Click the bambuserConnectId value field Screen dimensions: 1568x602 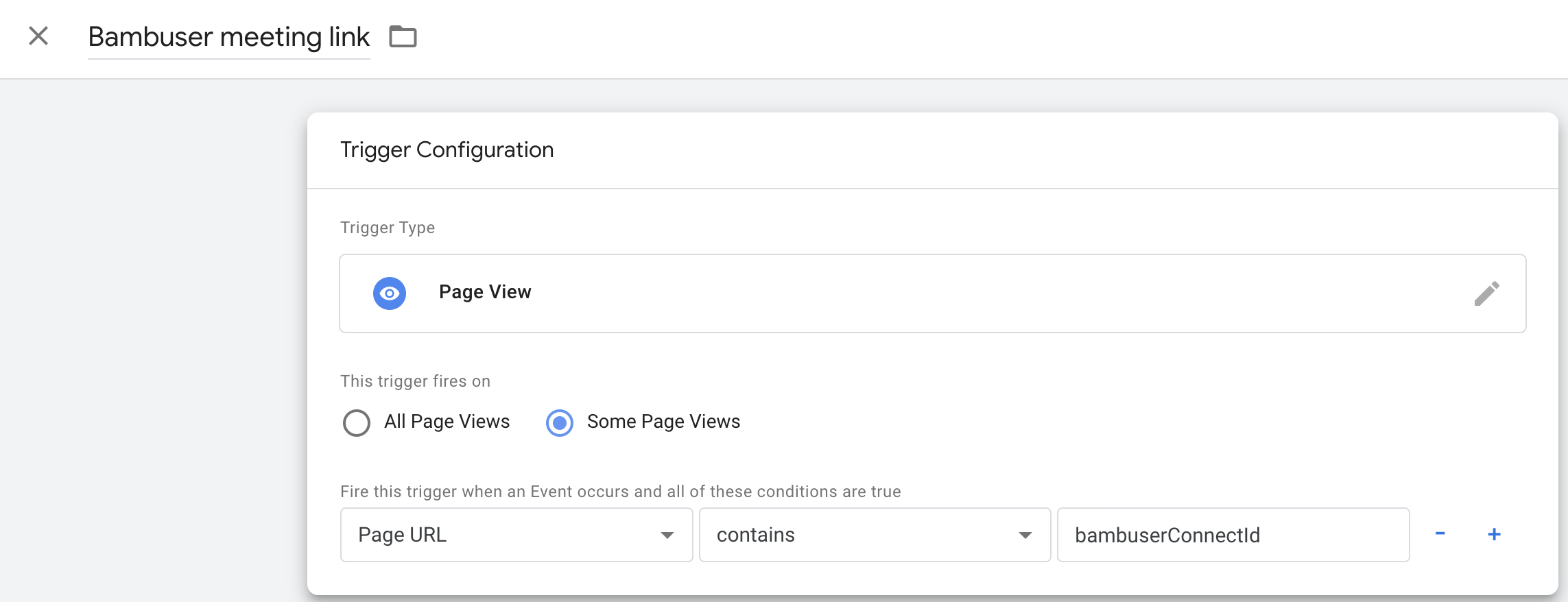1233,535
